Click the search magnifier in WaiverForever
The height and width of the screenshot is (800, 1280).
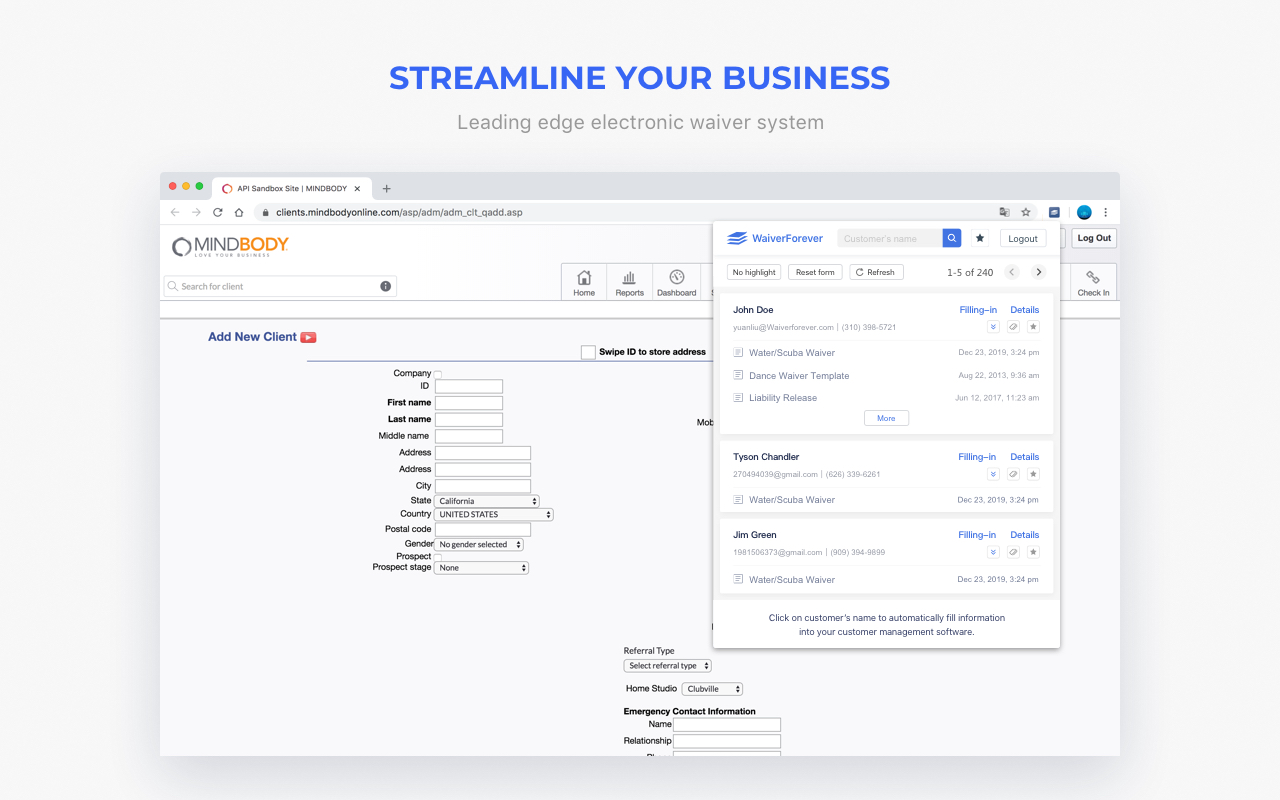coord(951,238)
